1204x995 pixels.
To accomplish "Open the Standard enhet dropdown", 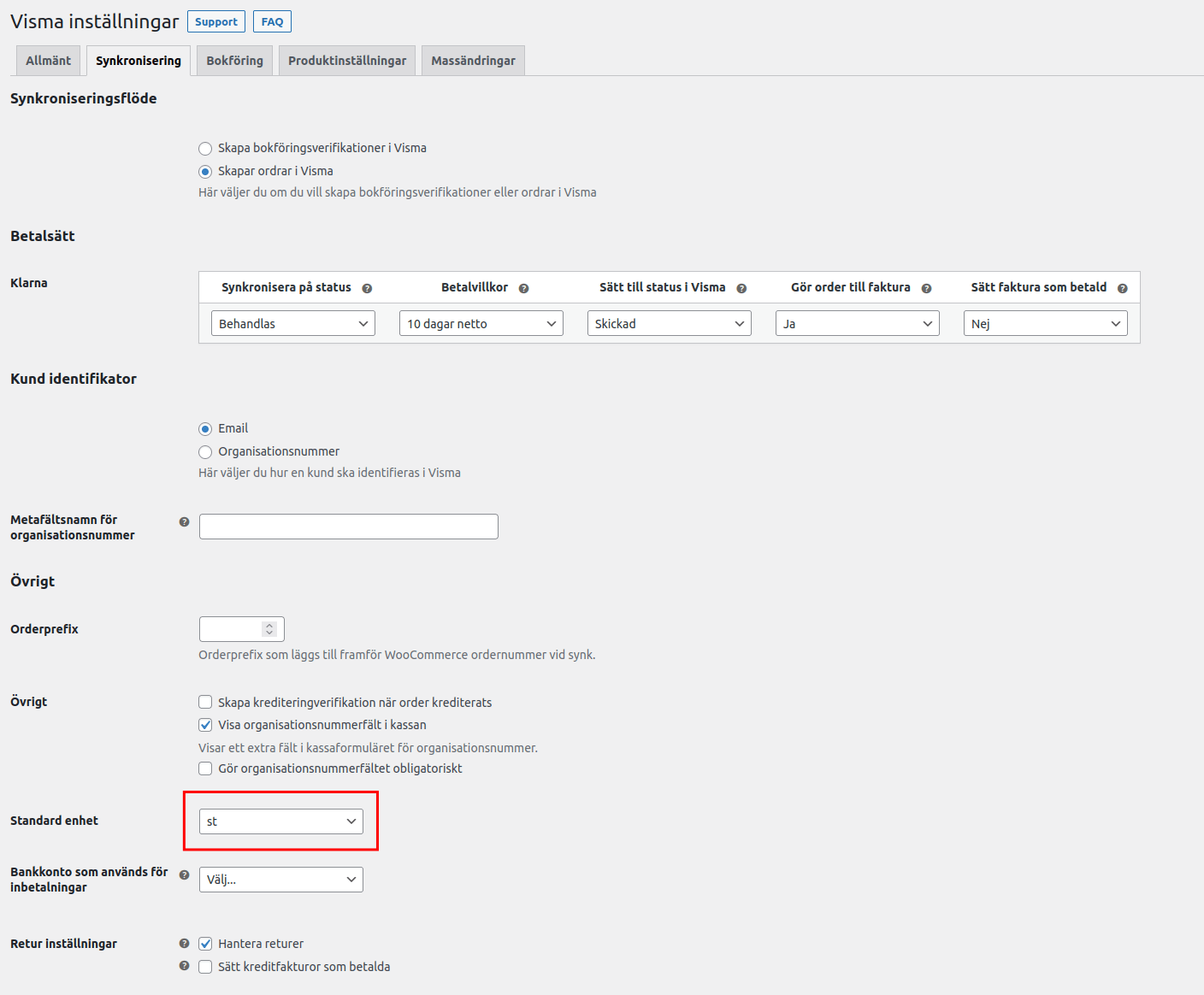I will point(280,821).
